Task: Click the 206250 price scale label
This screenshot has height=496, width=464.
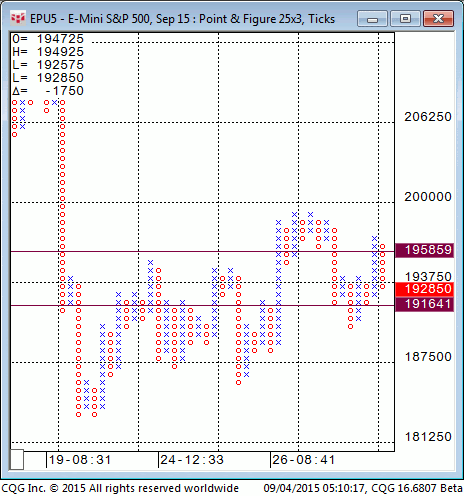Action: click(x=428, y=117)
